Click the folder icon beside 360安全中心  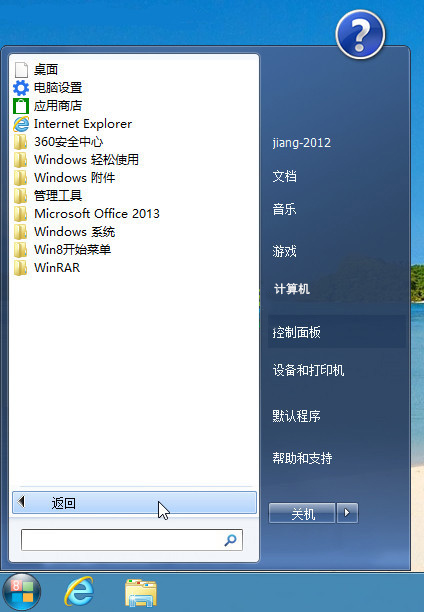(x=21, y=142)
